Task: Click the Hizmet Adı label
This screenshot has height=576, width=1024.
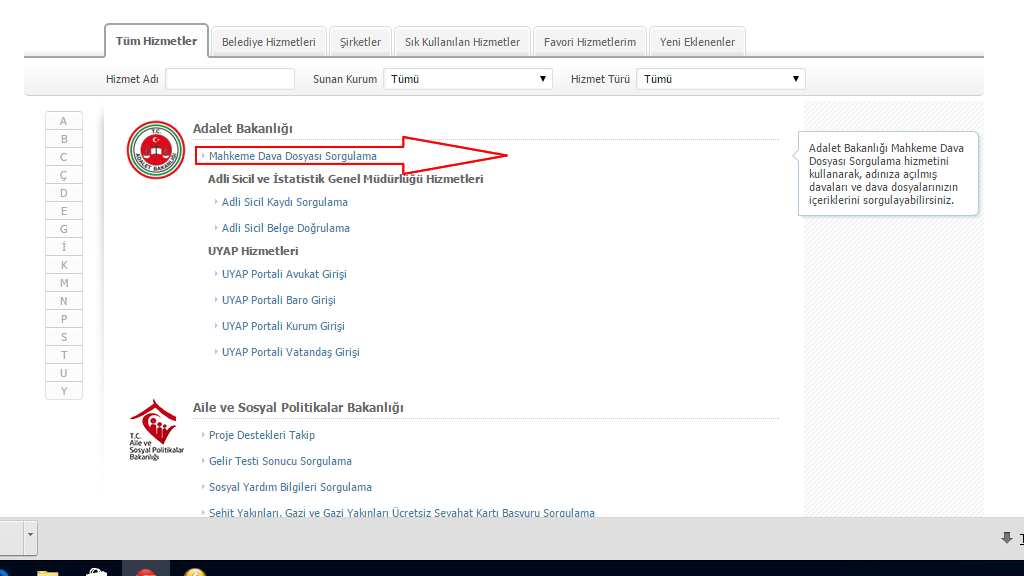Action: point(132,79)
